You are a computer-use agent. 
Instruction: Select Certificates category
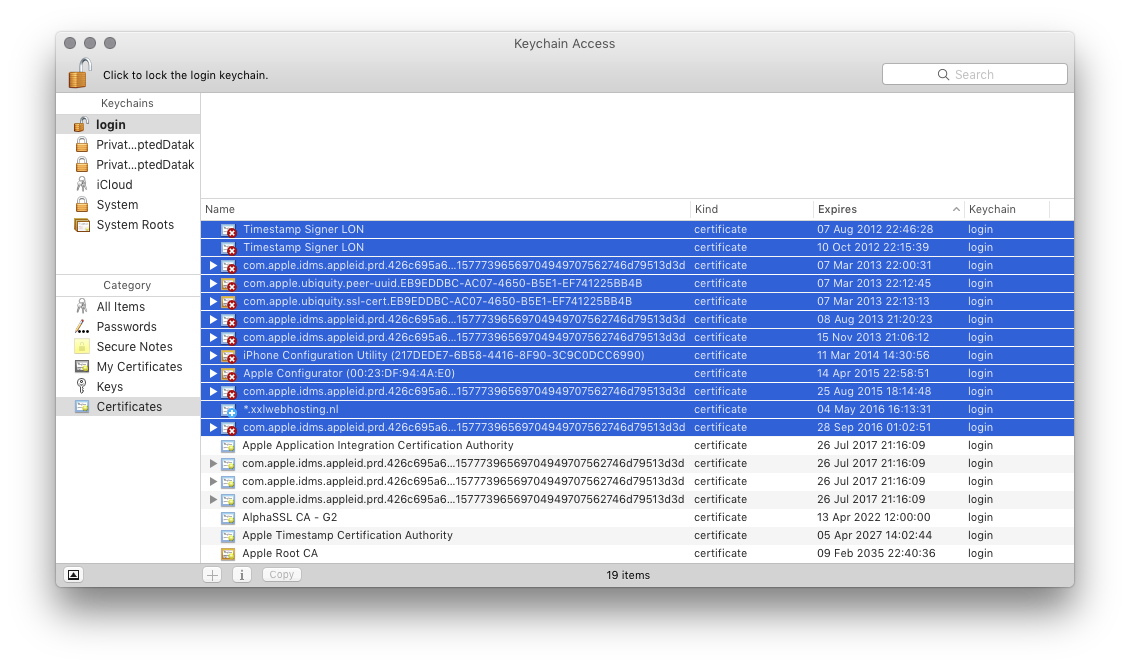pos(128,407)
